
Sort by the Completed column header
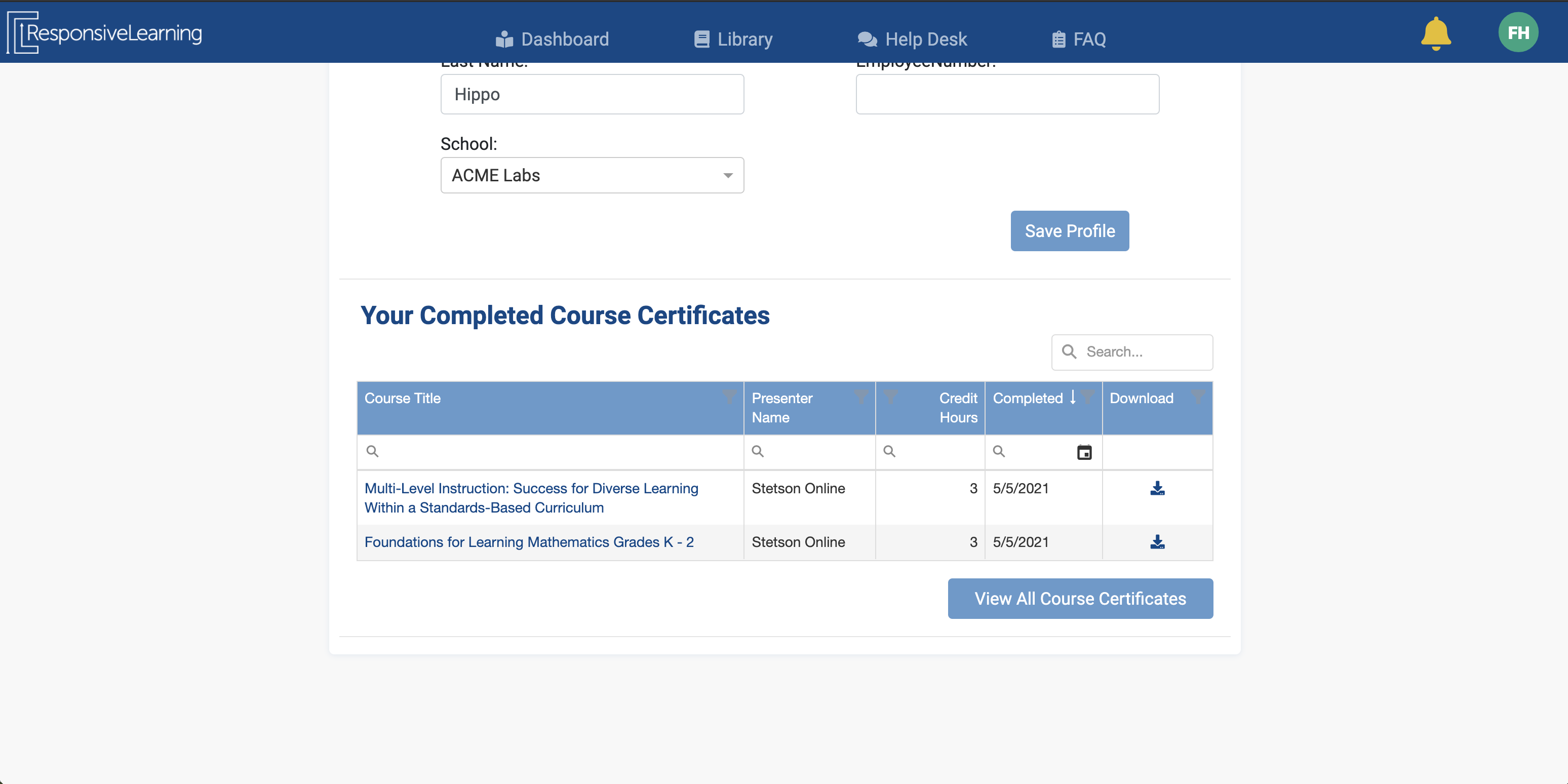1028,398
